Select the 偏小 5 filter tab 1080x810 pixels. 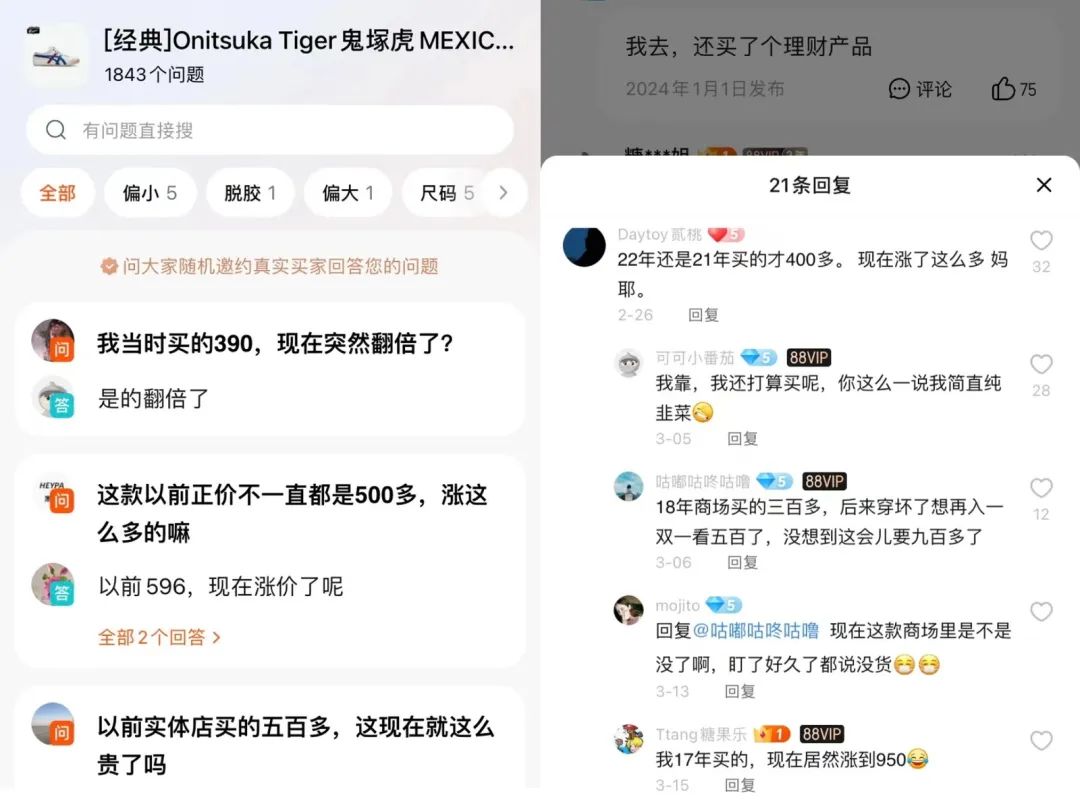(x=149, y=193)
